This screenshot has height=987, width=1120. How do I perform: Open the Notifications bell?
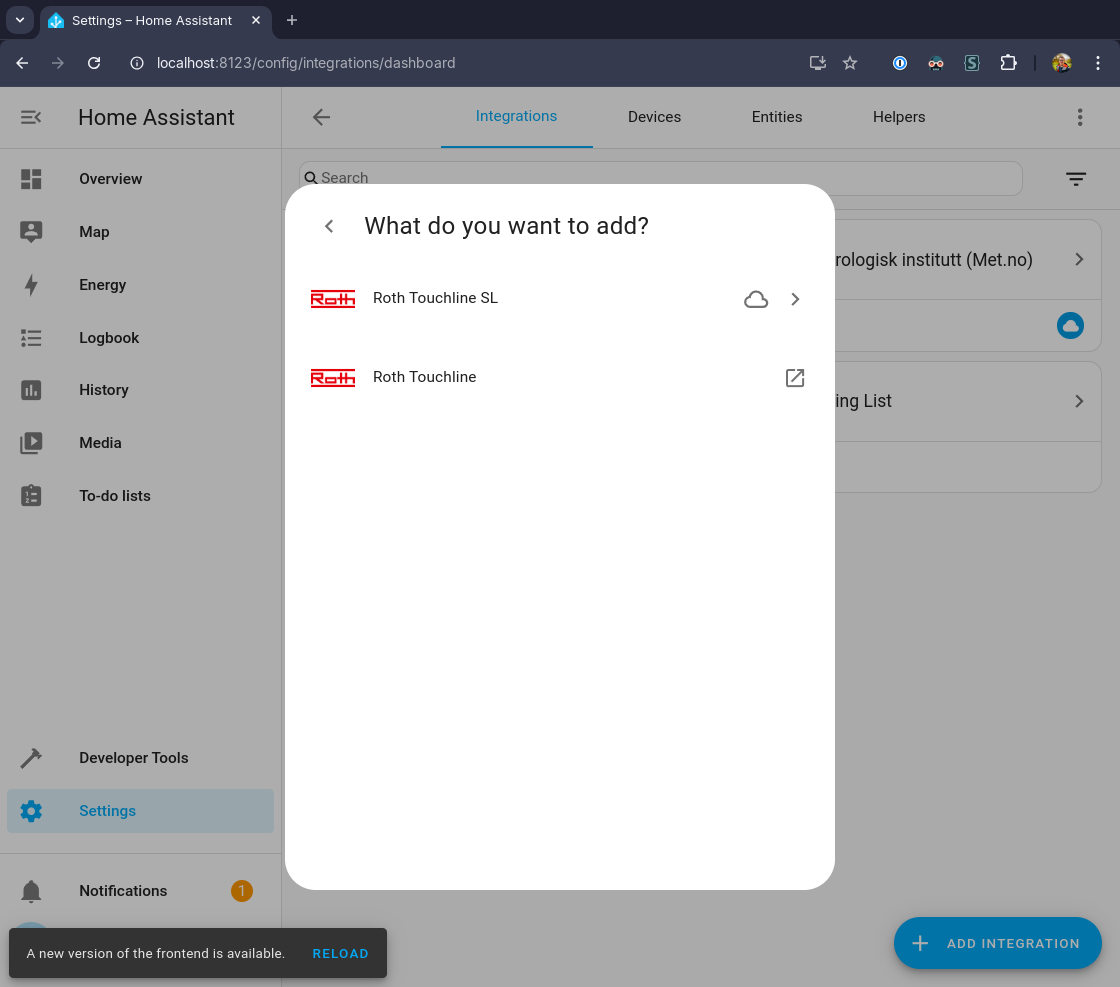(31, 891)
